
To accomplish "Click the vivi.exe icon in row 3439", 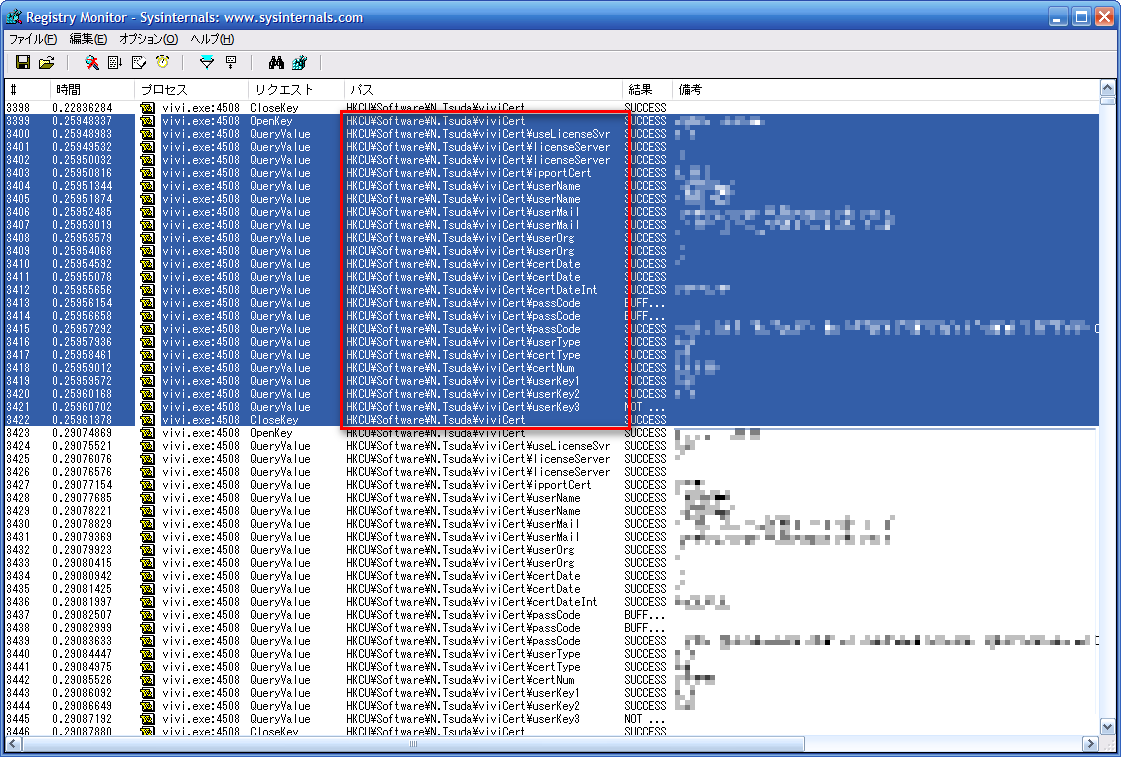I will [148, 641].
